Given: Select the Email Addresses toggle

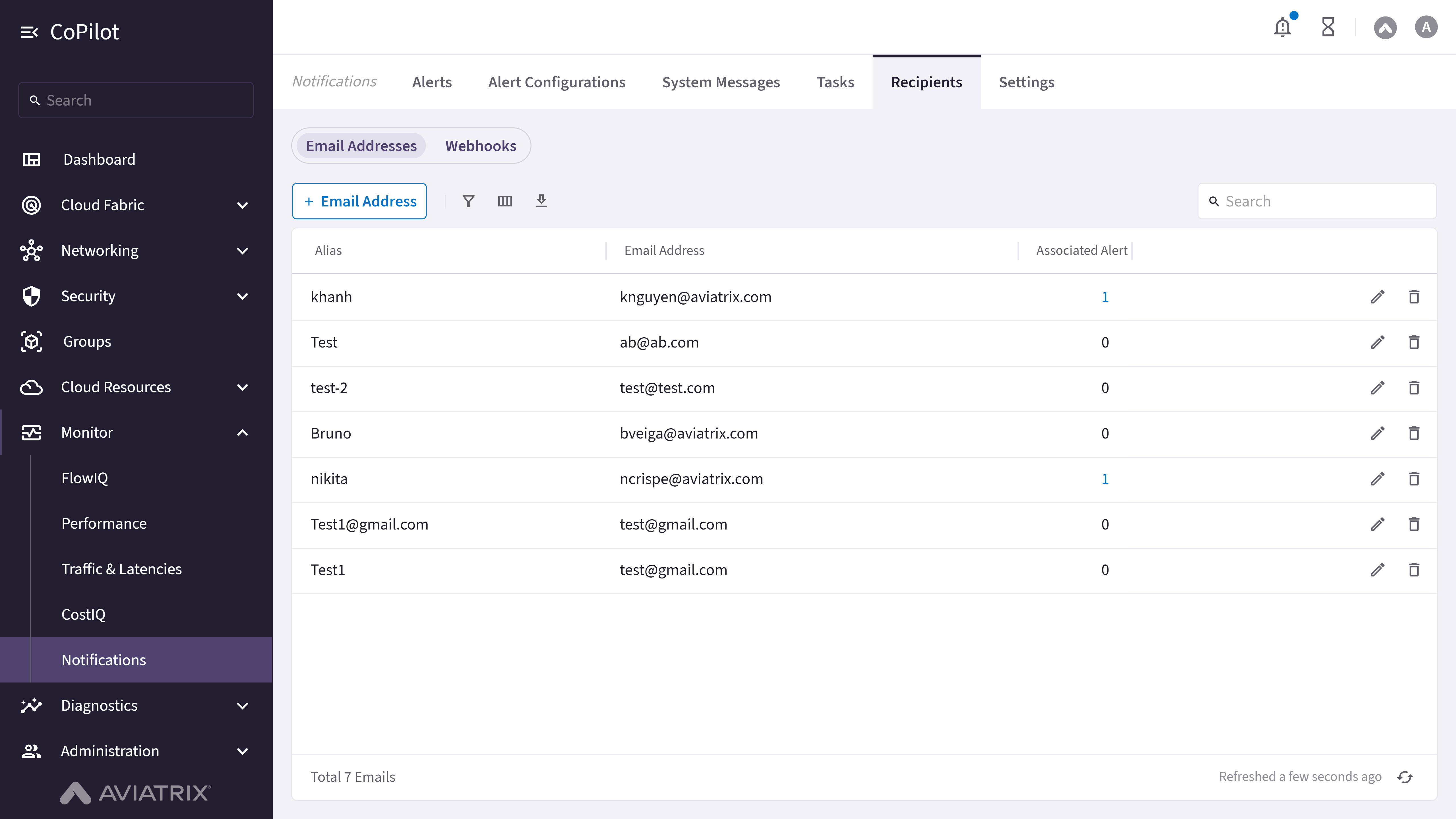Looking at the screenshot, I should click(x=361, y=146).
